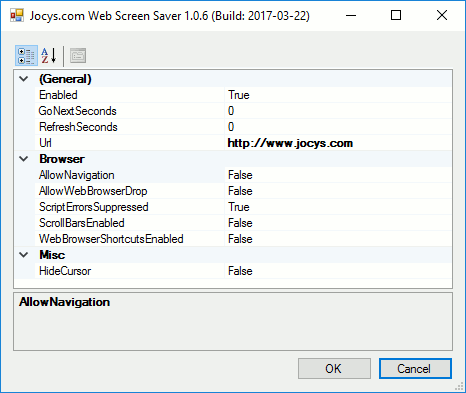
Task: Click the OK button
Action: tap(334, 369)
